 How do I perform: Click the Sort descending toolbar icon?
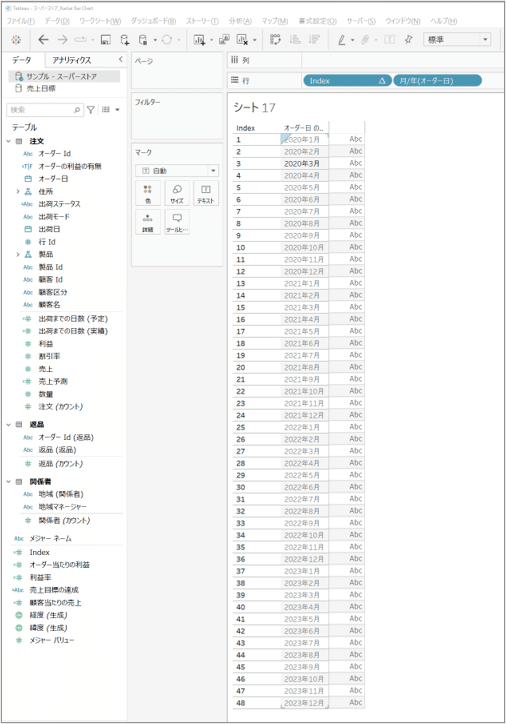[314, 40]
